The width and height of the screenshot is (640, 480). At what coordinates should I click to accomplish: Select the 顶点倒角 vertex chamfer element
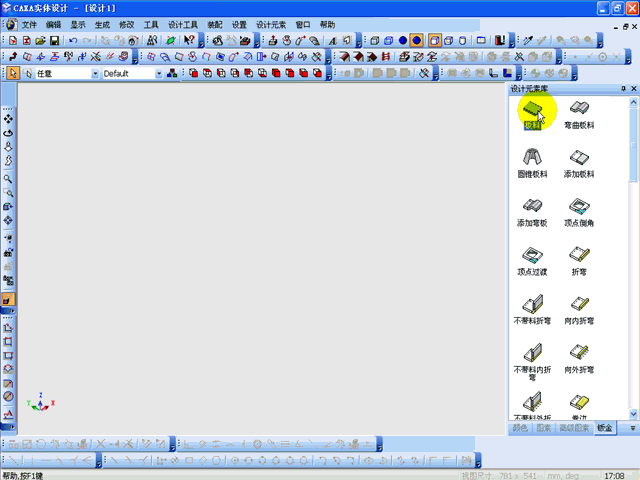(579, 212)
